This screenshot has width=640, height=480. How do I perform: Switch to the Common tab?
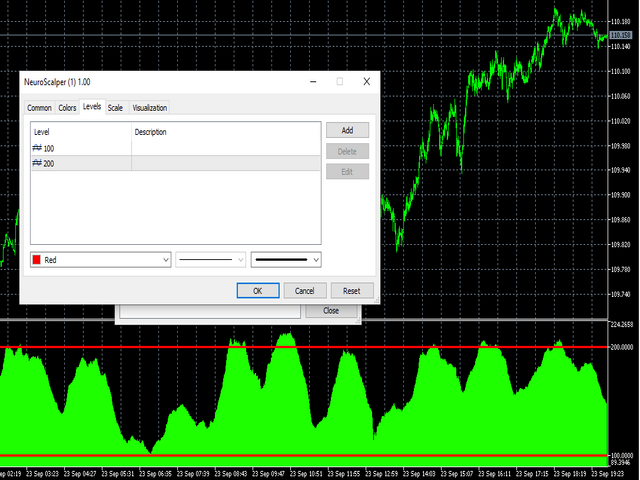[x=39, y=108]
